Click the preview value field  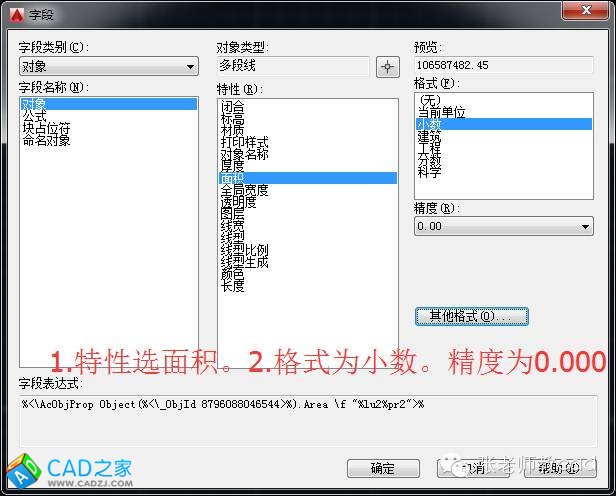pyautogui.click(x=503, y=67)
